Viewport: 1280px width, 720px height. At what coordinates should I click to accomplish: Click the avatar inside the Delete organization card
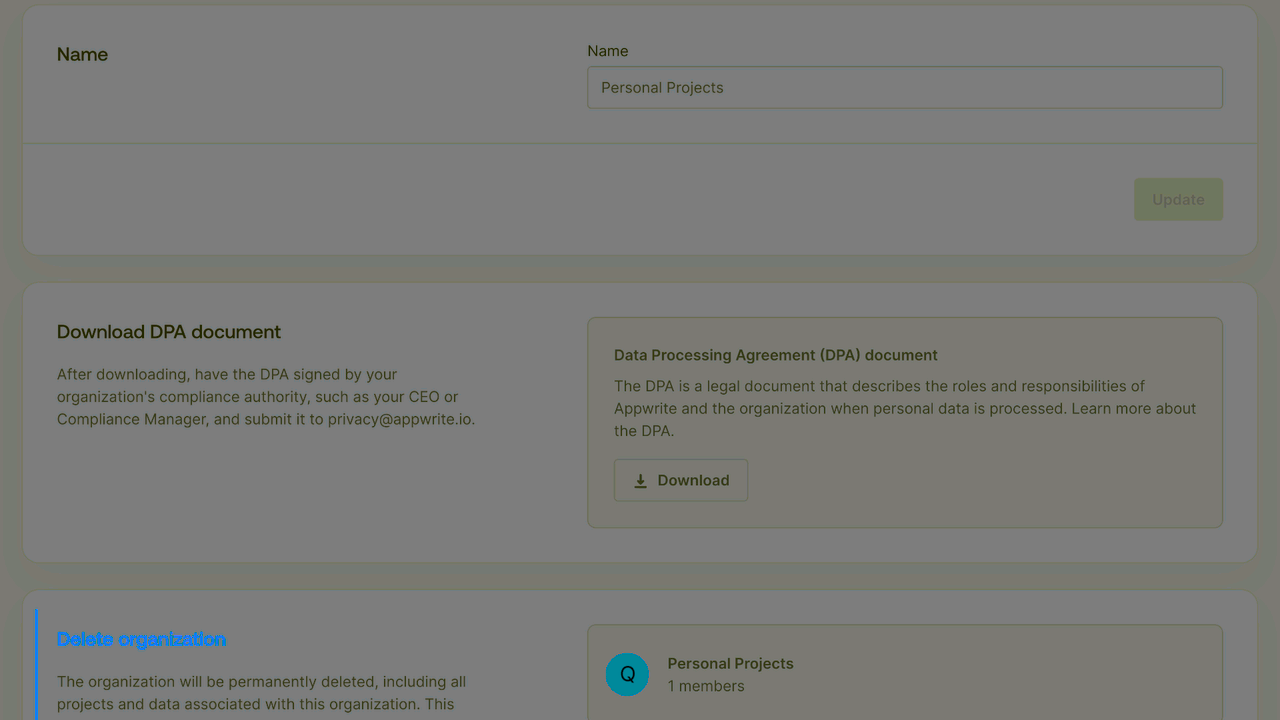point(627,674)
